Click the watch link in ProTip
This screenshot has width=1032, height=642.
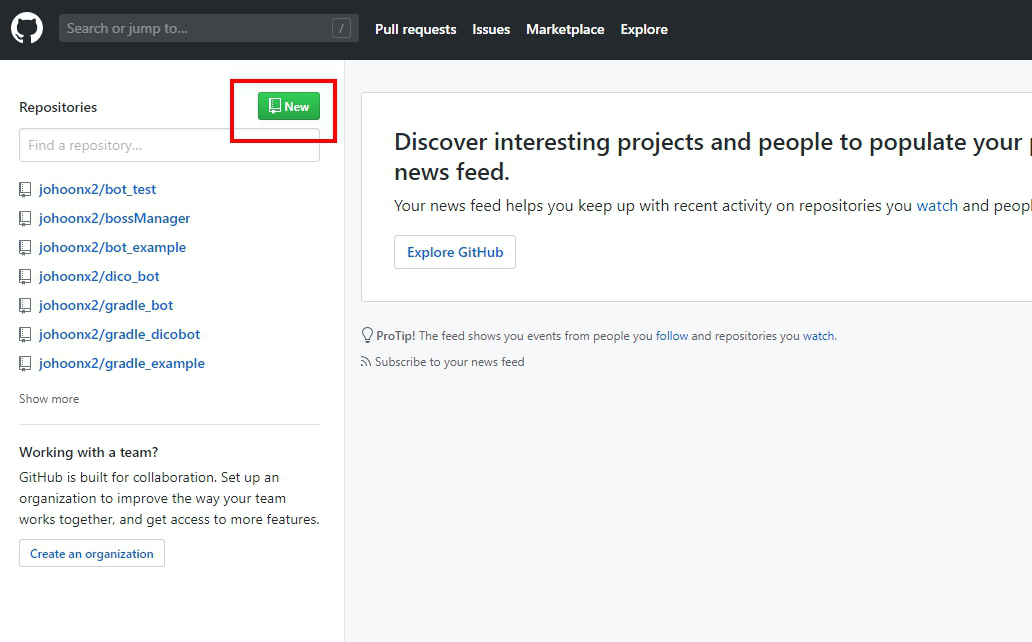pos(818,336)
